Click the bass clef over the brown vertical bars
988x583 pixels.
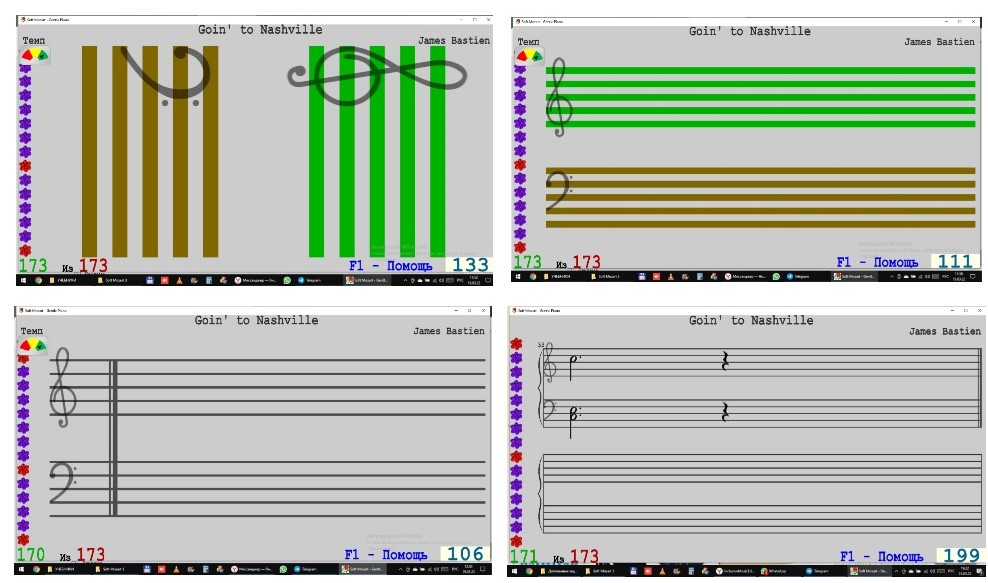pyautogui.click(x=167, y=76)
